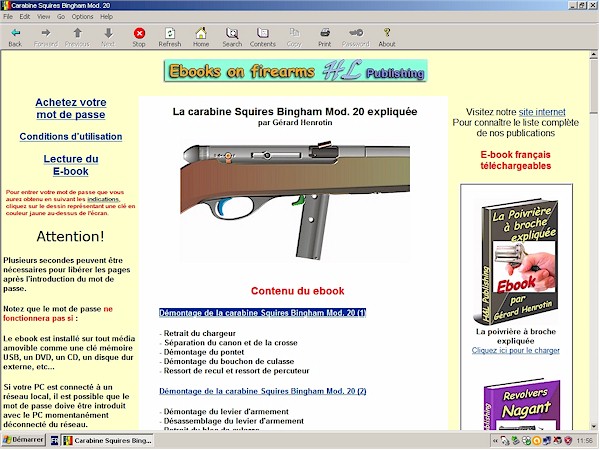Follow the 'indications' link in red text
Screen dimensions: 600x450
click(x=103, y=199)
